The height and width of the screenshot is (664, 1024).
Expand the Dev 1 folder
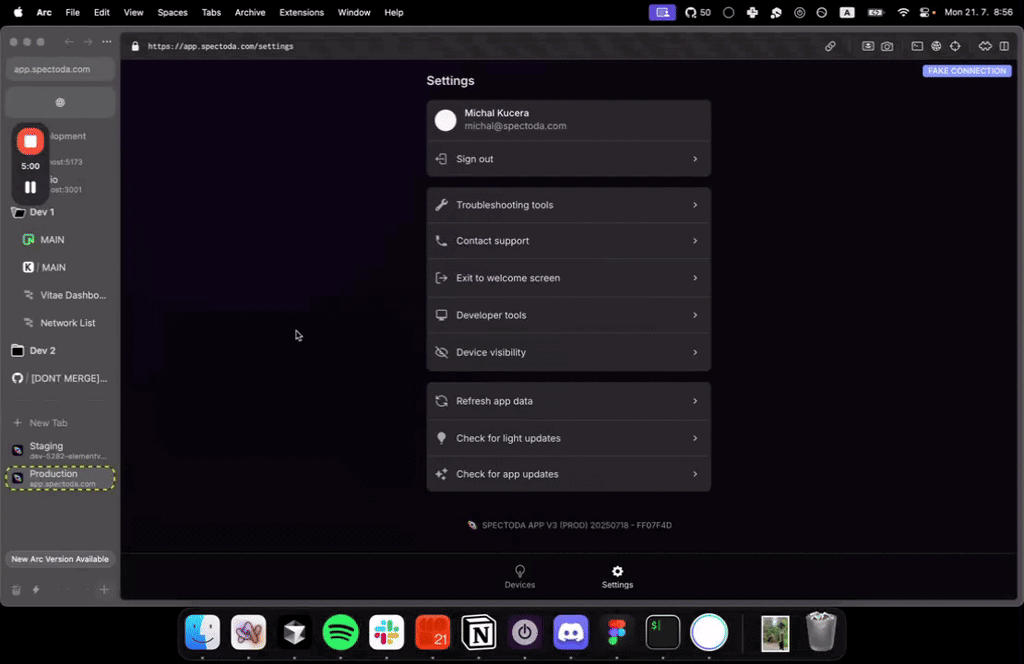[41, 212]
